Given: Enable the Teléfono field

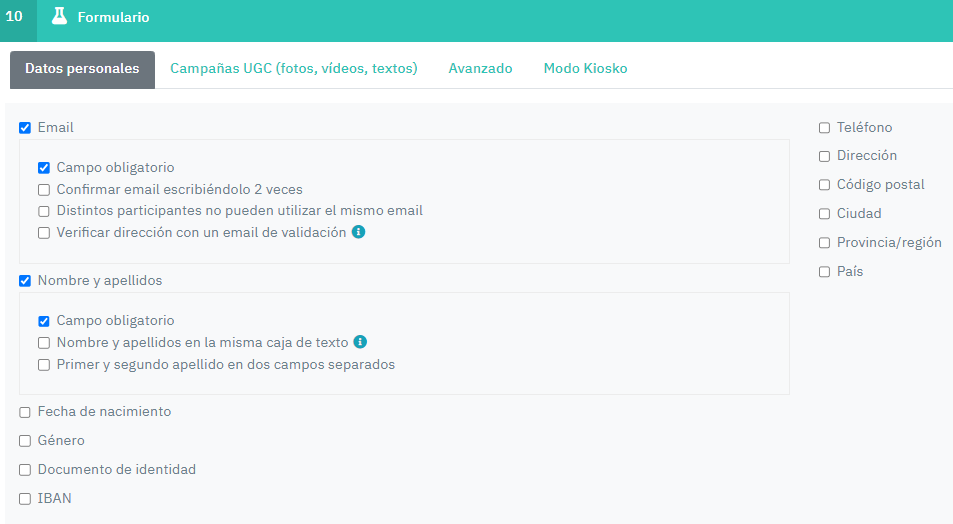Looking at the screenshot, I should [824, 128].
